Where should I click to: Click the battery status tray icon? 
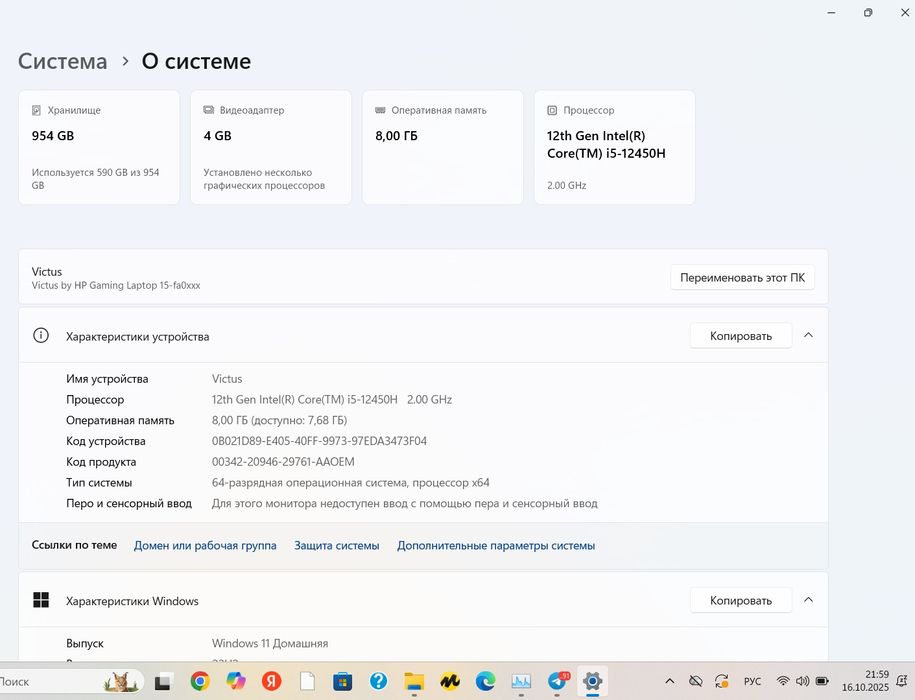coord(822,681)
